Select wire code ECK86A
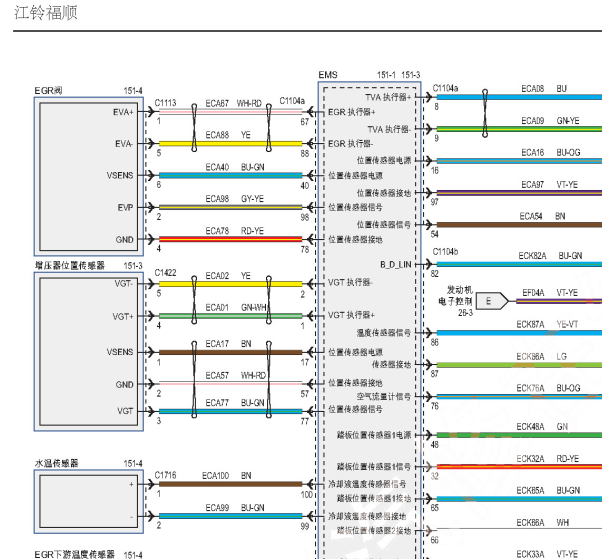602x559 pixels. tap(530, 357)
